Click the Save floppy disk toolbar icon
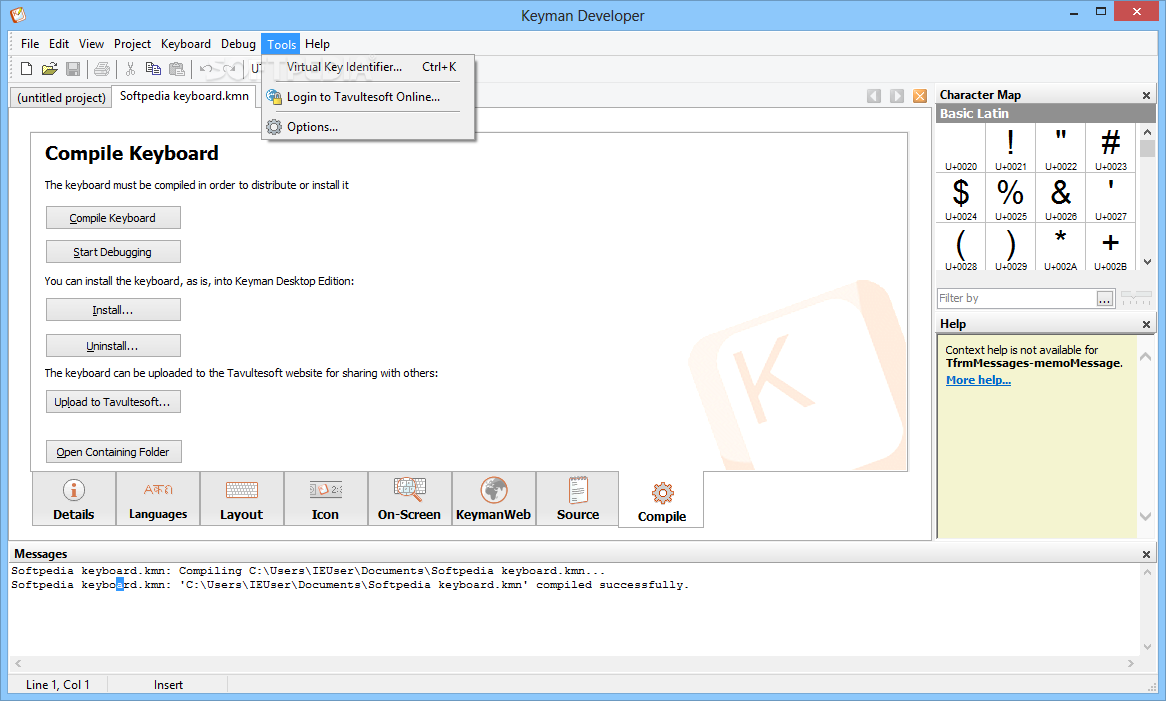This screenshot has width=1166, height=701. 73,69
